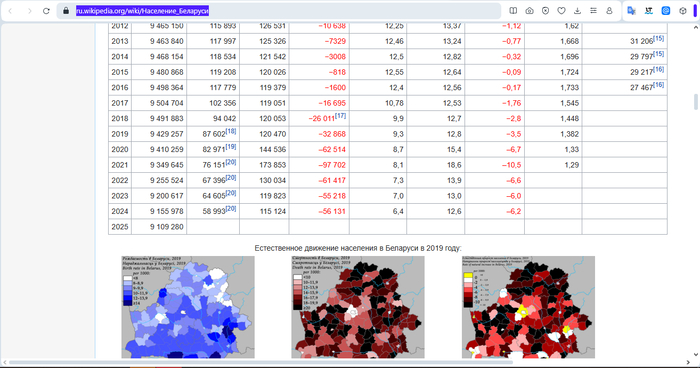Click the vertical page scrollbar thumb

click(696, 102)
